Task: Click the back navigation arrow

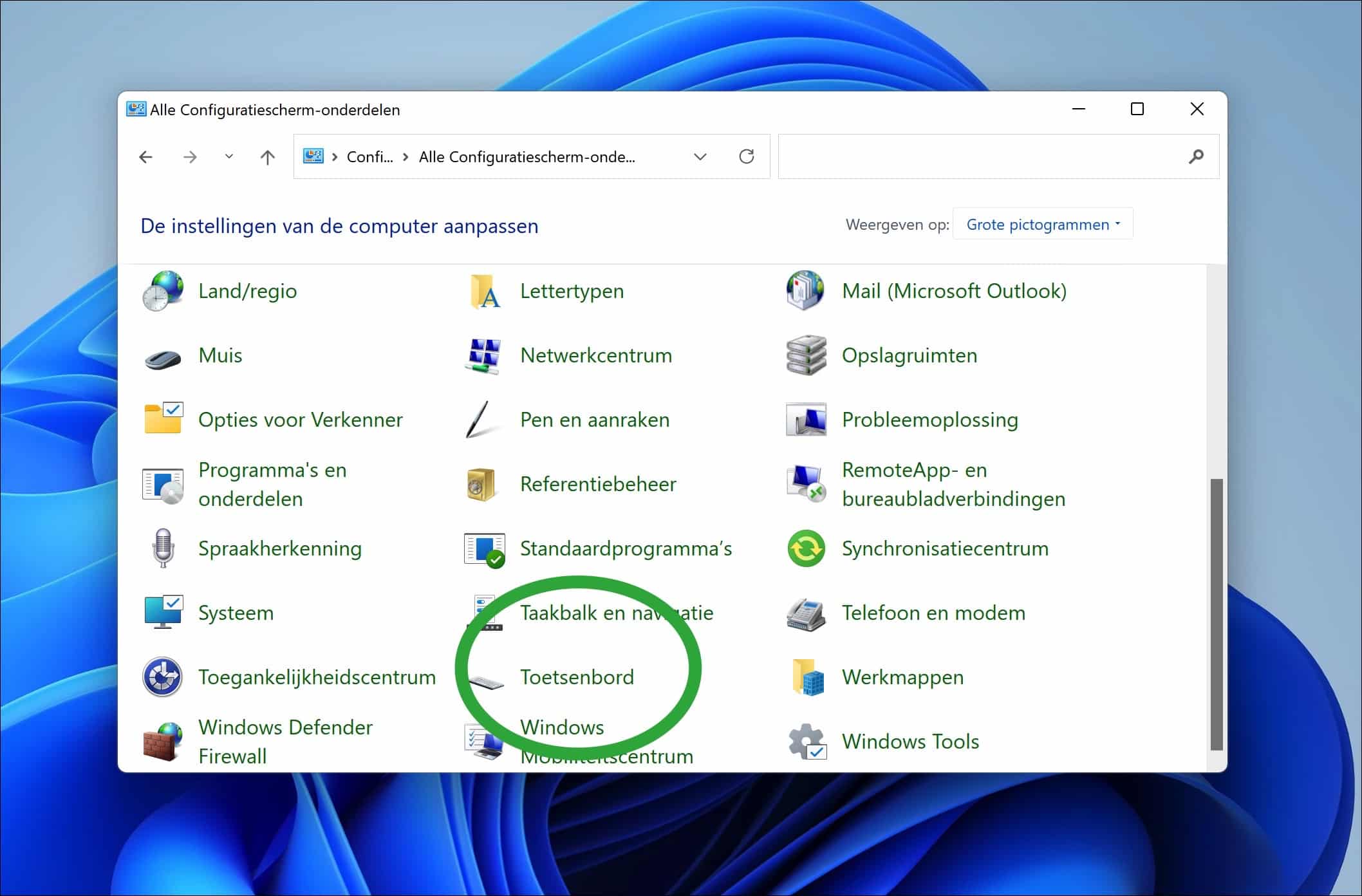Action: 145,156
